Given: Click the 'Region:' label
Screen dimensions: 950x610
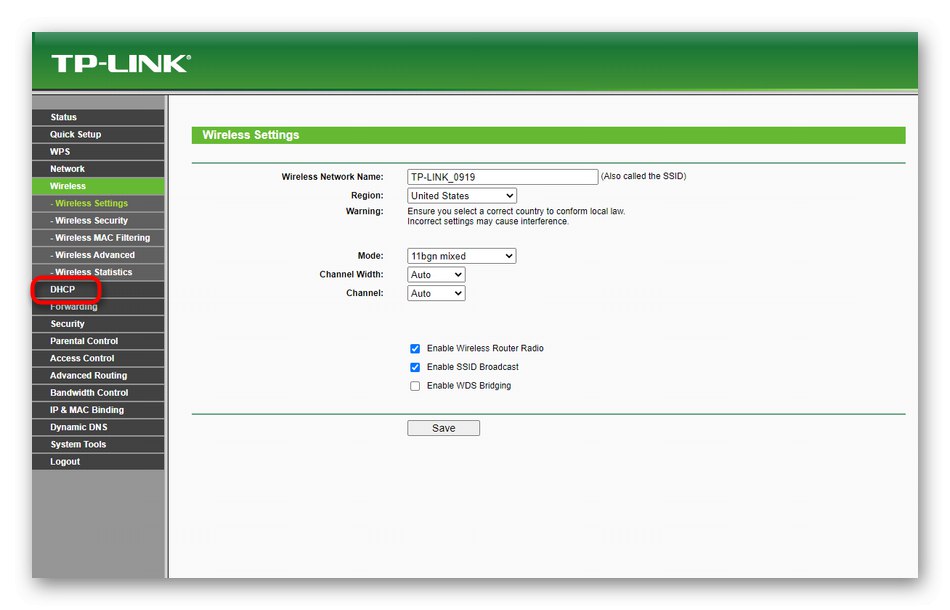Looking at the screenshot, I should [367, 196].
